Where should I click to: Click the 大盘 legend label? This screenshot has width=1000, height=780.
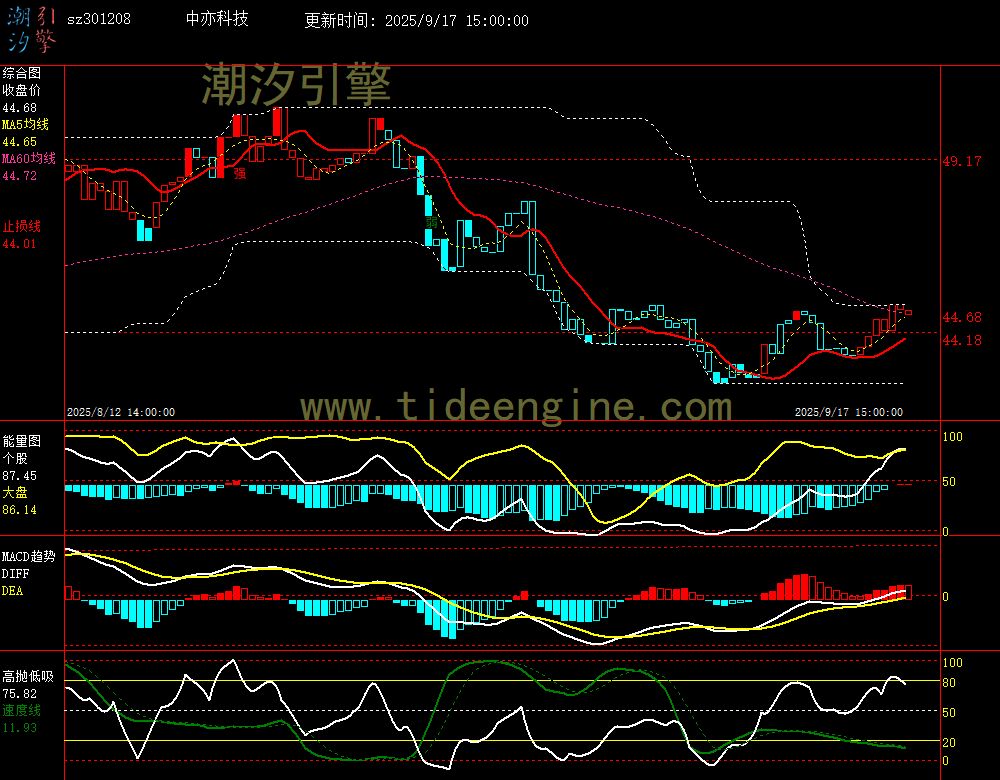tap(15, 492)
